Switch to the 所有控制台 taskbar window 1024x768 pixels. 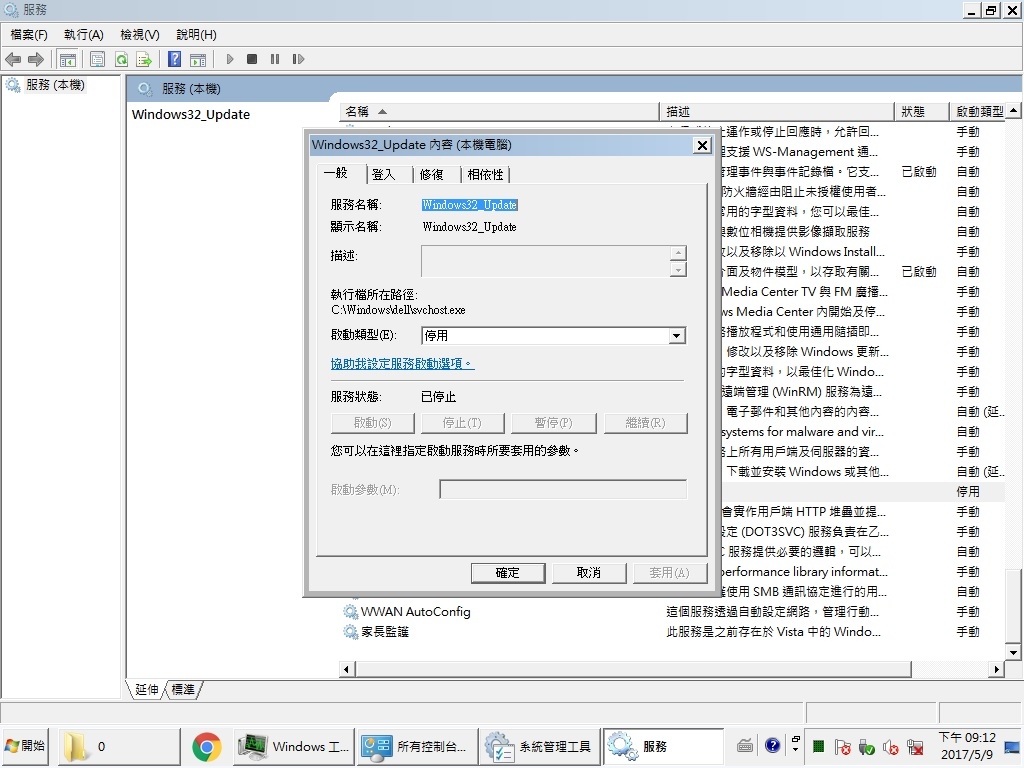[418, 746]
